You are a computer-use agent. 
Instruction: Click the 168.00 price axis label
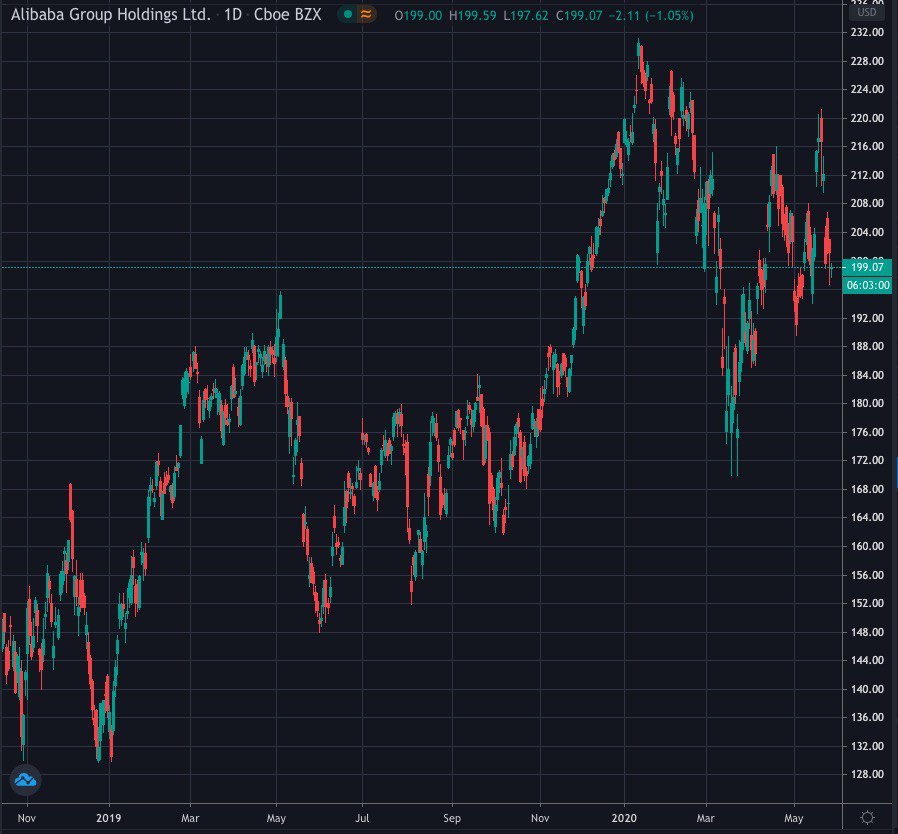pos(867,489)
